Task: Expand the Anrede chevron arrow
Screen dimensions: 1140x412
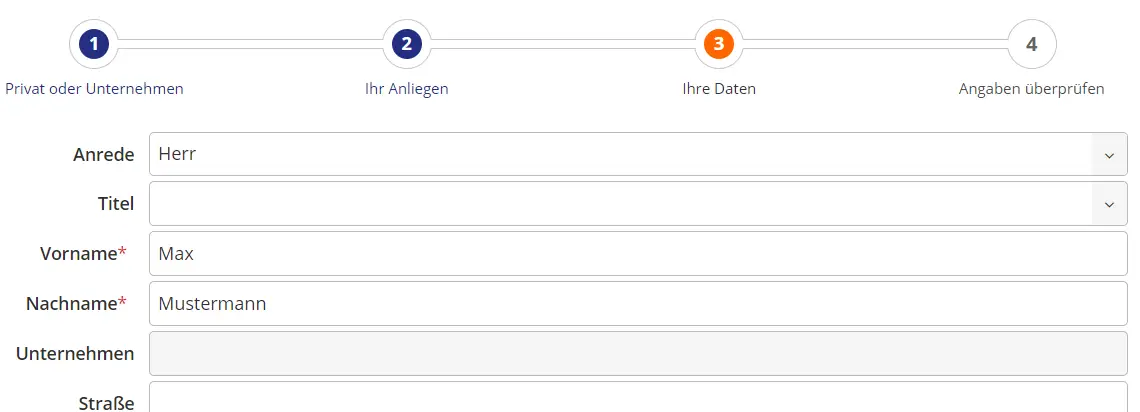Action: 1109,155
